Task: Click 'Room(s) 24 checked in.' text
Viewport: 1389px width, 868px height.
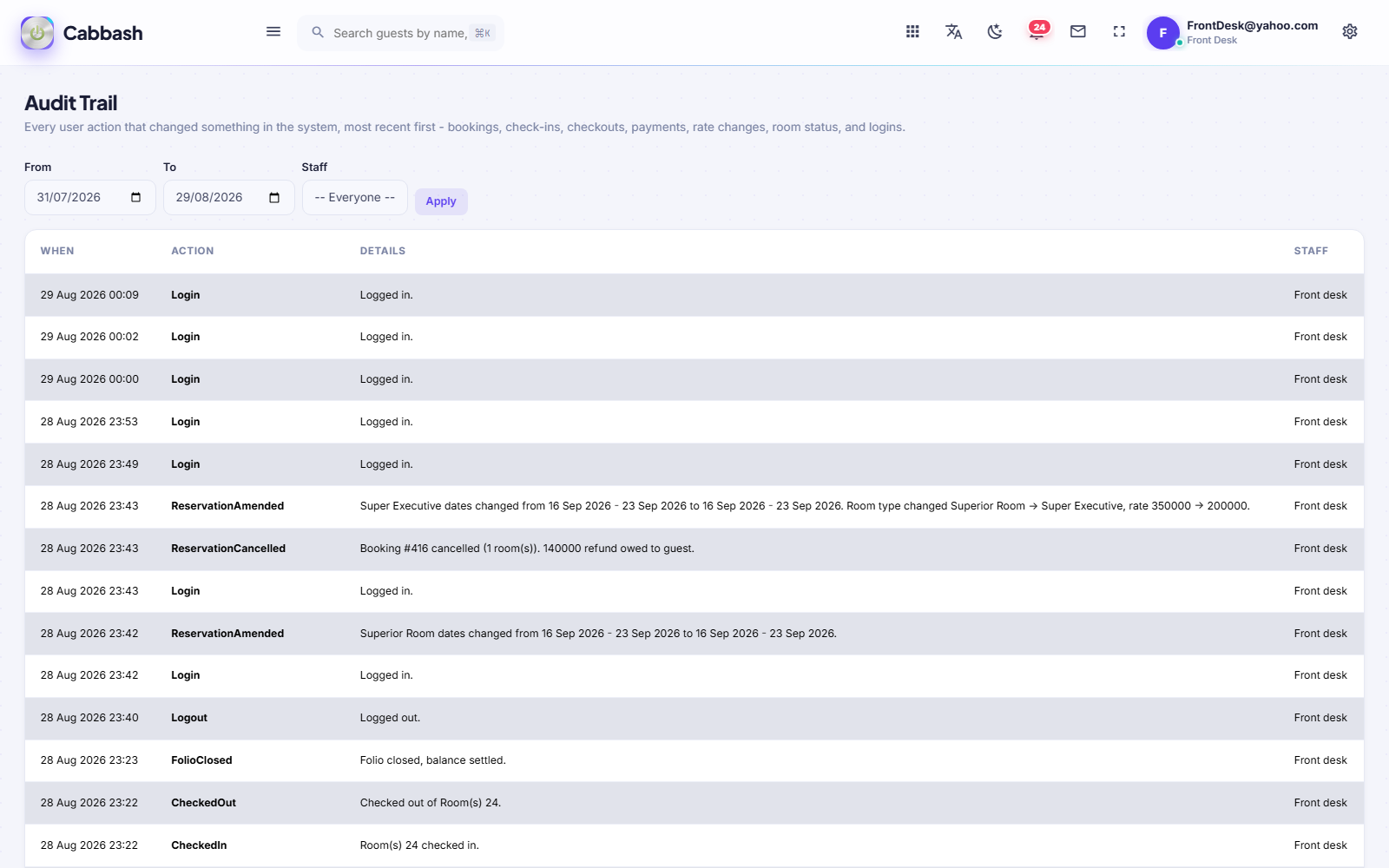Action: click(419, 845)
